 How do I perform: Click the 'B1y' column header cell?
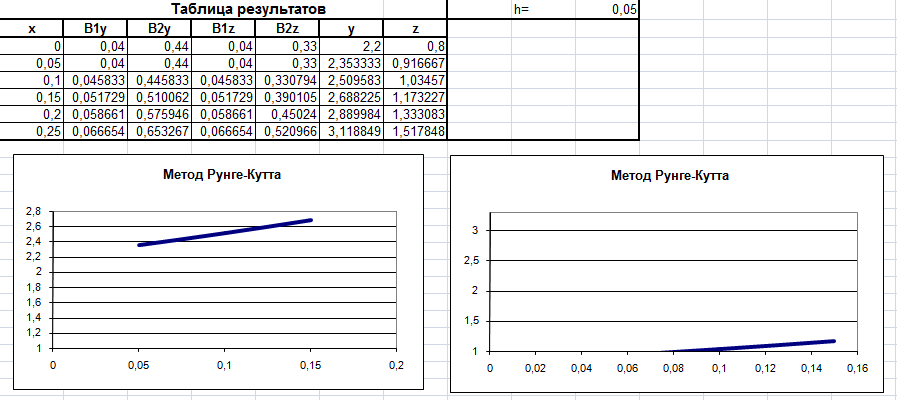pyautogui.click(x=96, y=29)
